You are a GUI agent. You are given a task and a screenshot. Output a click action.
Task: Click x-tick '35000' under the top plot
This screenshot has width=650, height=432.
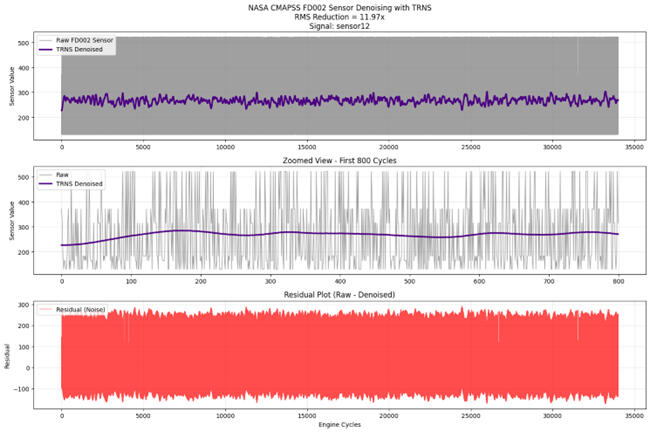click(x=634, y=147)
